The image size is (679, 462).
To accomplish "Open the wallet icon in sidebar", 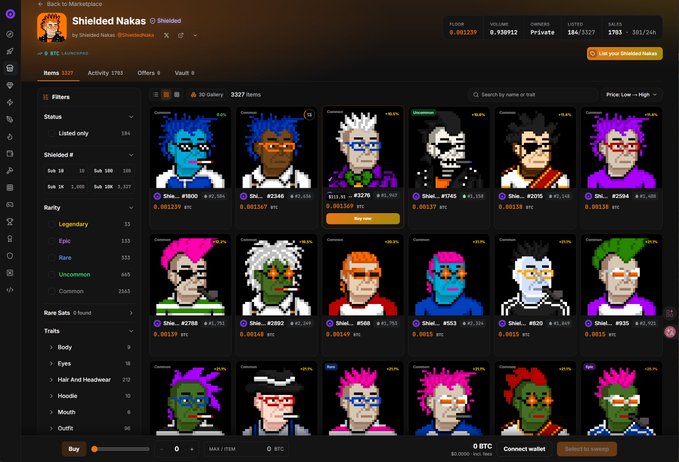I will [x=10, y=153].
